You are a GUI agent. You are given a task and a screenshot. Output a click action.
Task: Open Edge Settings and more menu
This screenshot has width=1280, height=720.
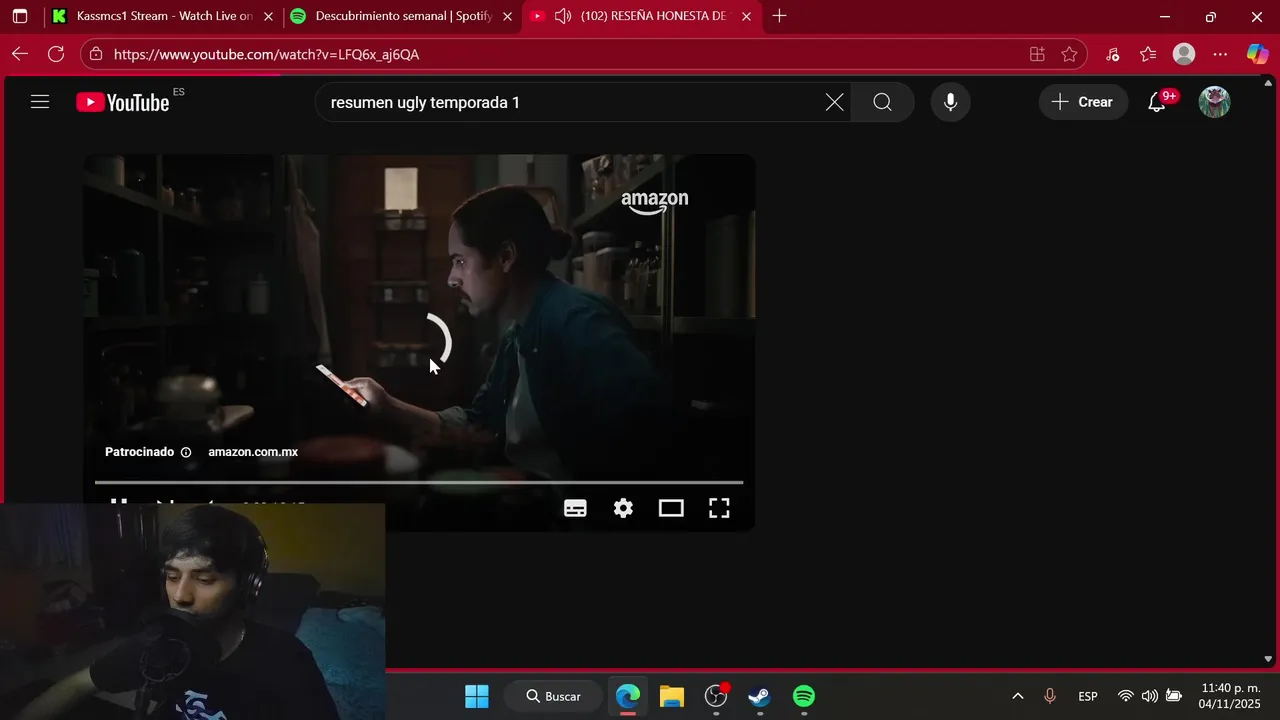tap(1220, 54)
